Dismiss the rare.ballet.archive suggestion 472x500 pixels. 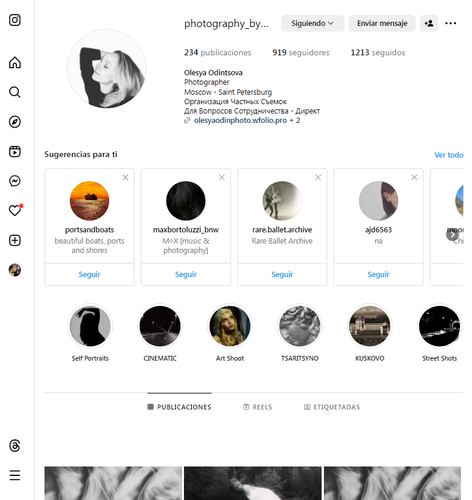(x=318, y=177)
